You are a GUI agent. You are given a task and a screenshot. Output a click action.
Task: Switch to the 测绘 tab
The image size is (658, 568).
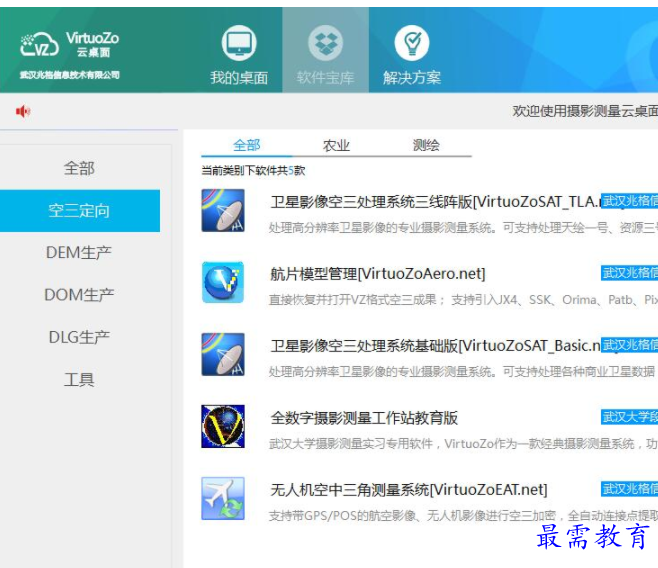pos(426,145)
